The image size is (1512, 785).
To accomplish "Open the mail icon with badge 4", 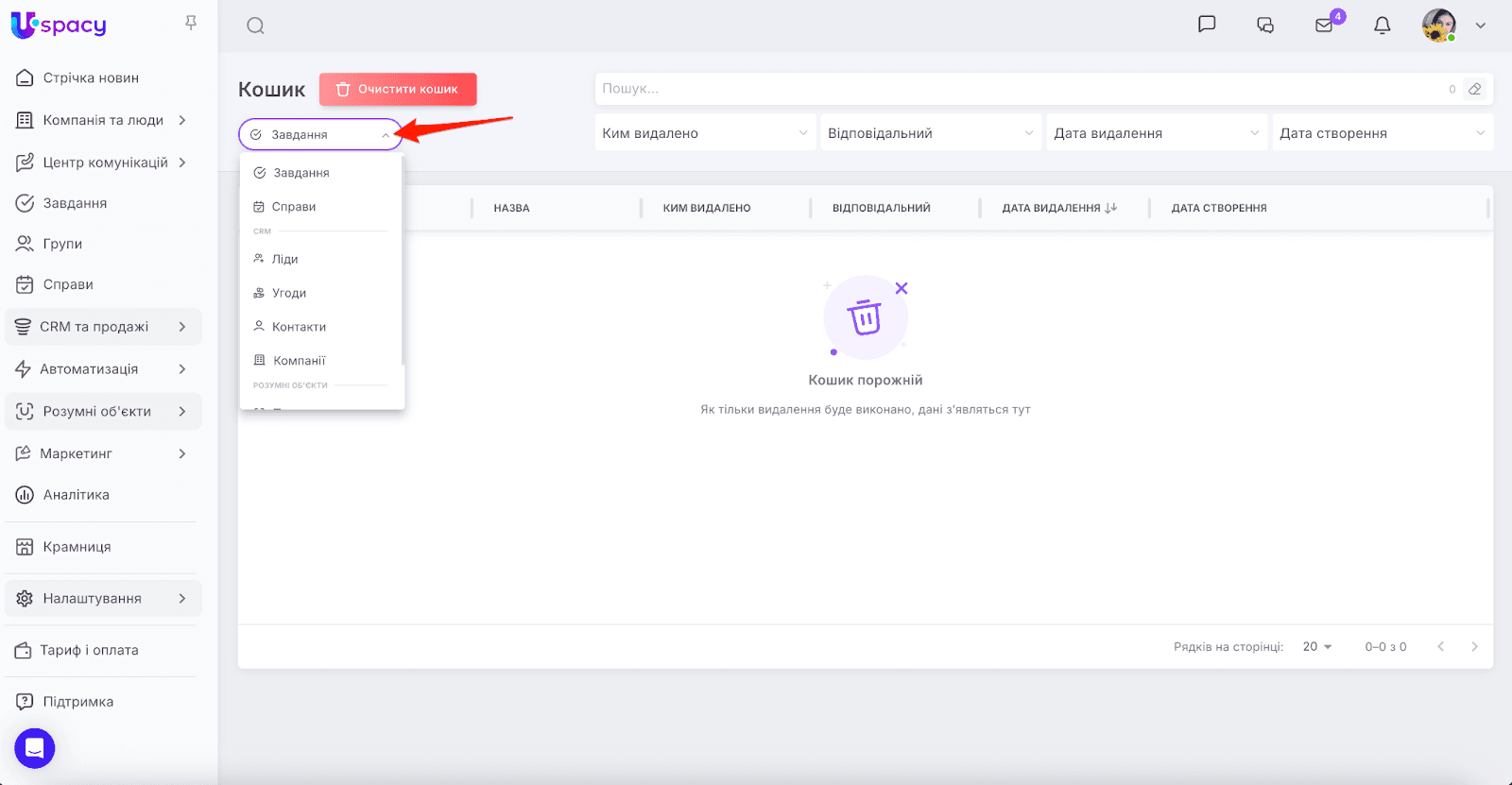I will click(1325, 26).
